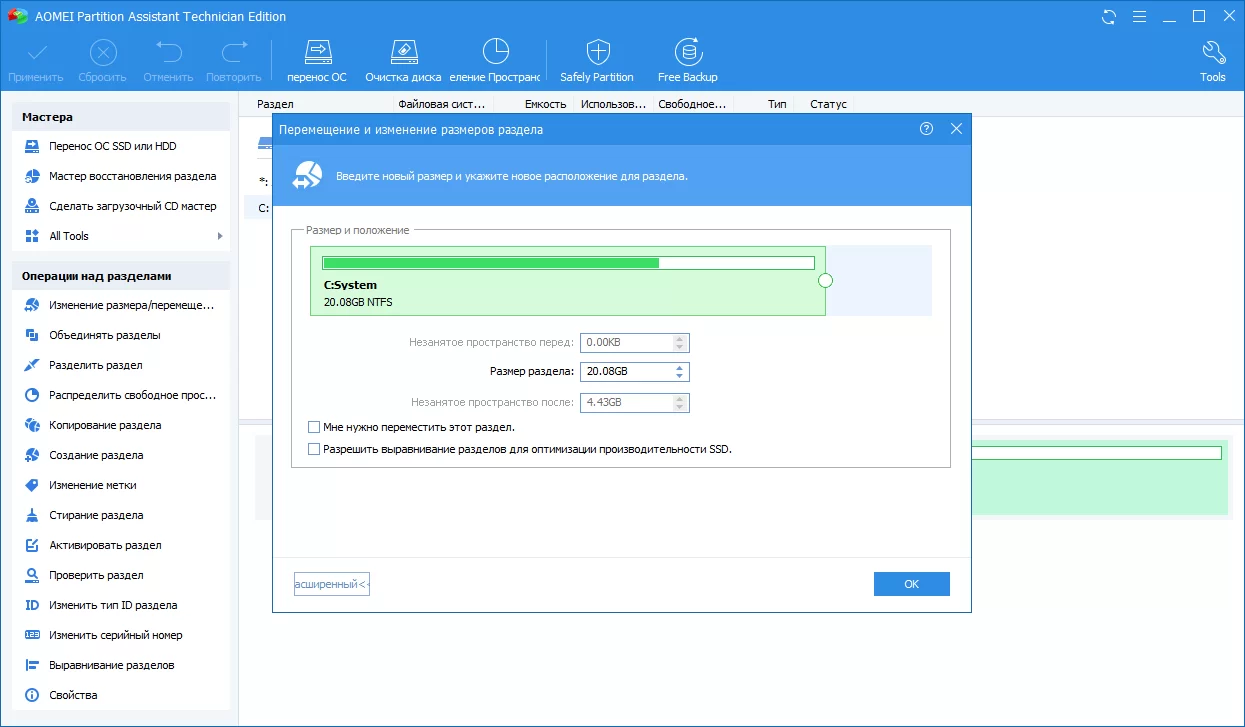Open Safely Partition from the toolbar
The image size is (1245, 727).
(x=597, y=61)
